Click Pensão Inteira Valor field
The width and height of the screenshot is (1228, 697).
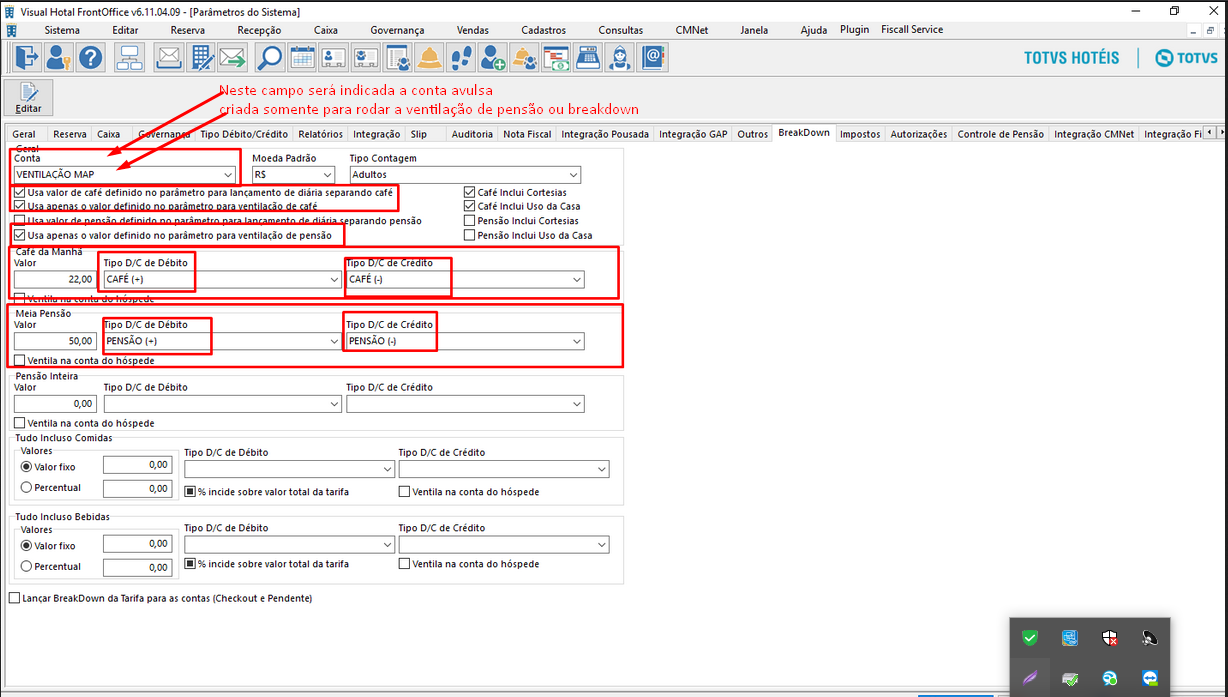[x=55, y=404]
